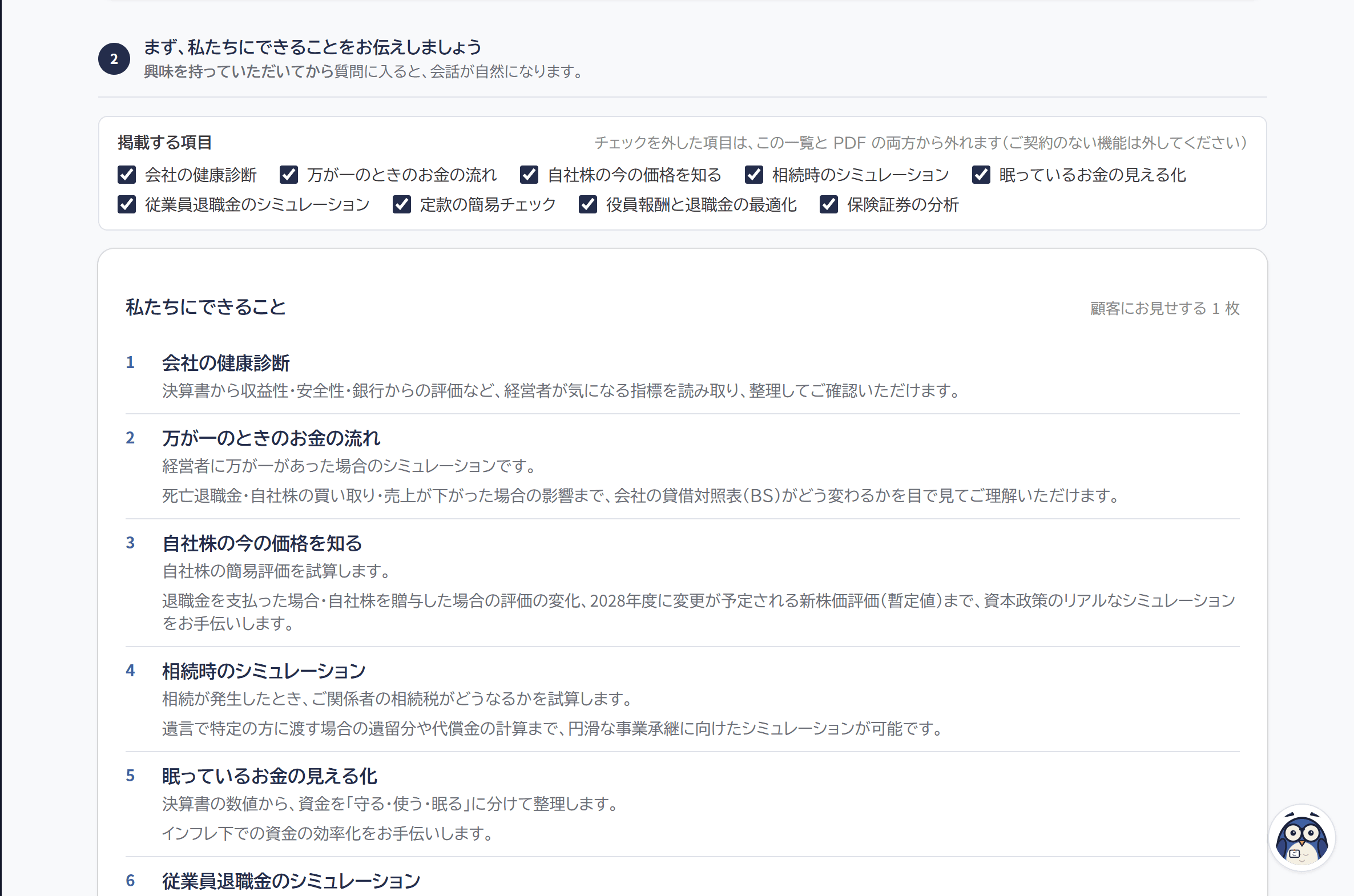Select list item 5 heading 眠っているお金の見える化

[269, 777]
